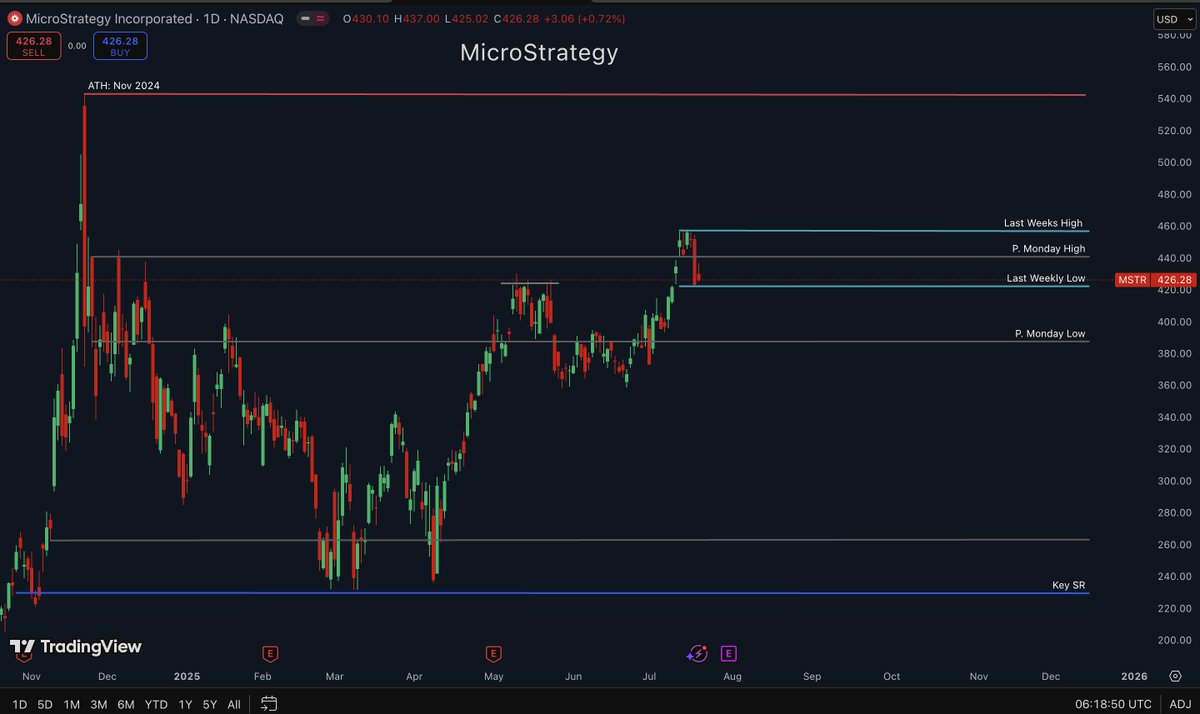1200x714 pixels.
Task: Click the high price H437.00 value
Action: point(417,19)
